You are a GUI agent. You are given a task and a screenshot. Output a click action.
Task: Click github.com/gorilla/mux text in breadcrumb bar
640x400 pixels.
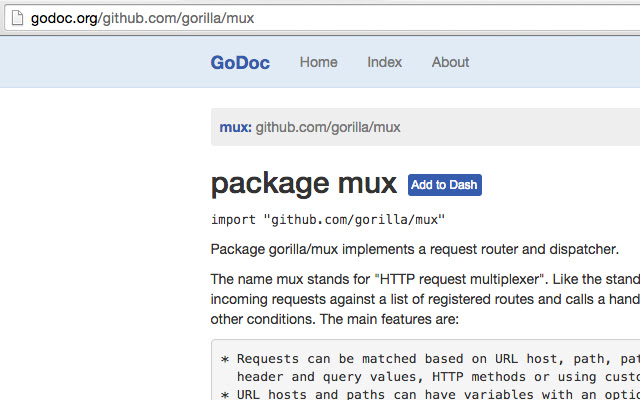click(328, 127)
